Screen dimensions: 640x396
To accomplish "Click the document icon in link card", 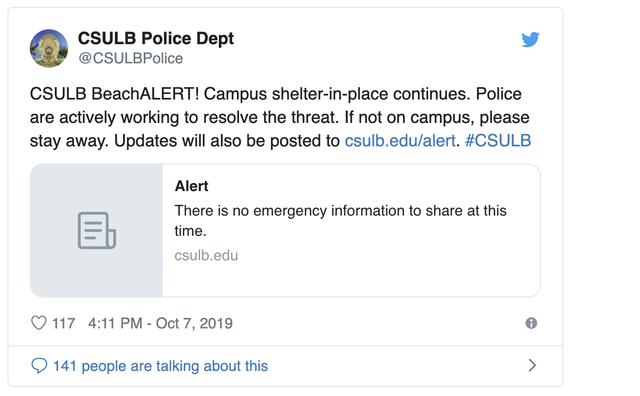I will 97,230.
